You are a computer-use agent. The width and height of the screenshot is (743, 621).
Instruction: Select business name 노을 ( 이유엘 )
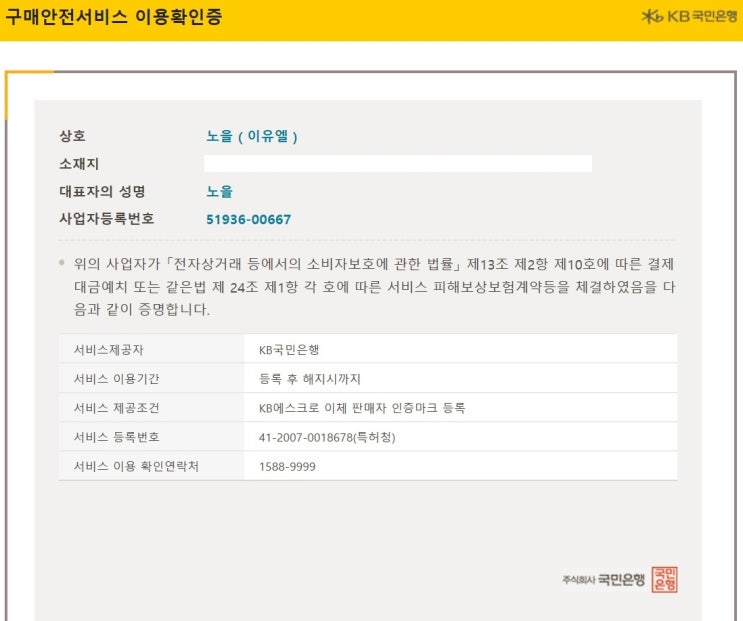252,136
